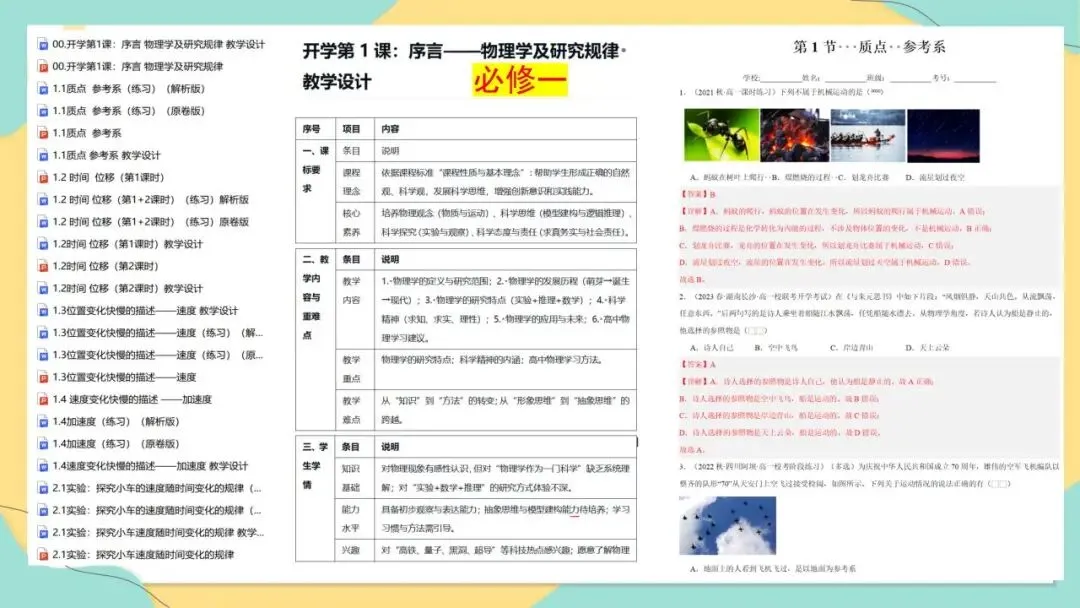Click the title 开学第1课：序言——物理学及研究规律
The image size is (1080, 608).
pos(461,50)
